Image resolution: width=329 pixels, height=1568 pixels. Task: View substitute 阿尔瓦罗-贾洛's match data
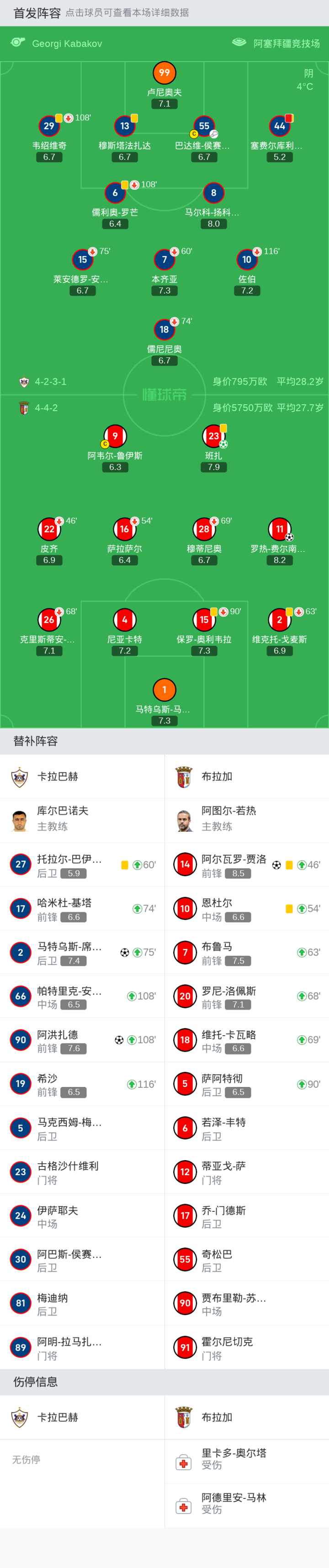[246, 864]
